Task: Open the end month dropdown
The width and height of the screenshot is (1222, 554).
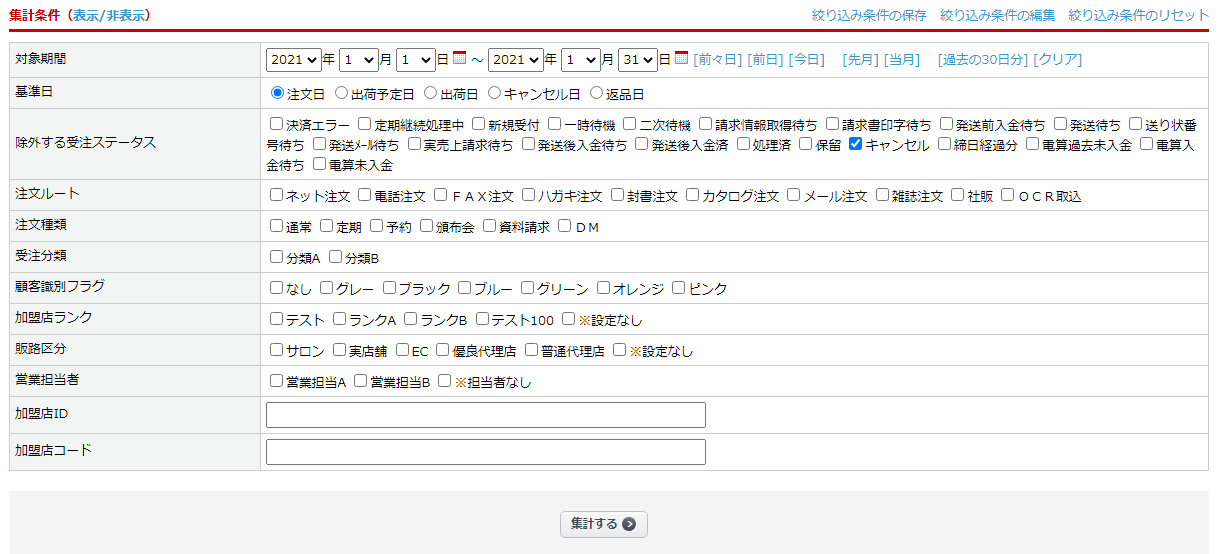Action: click(581, 60)
